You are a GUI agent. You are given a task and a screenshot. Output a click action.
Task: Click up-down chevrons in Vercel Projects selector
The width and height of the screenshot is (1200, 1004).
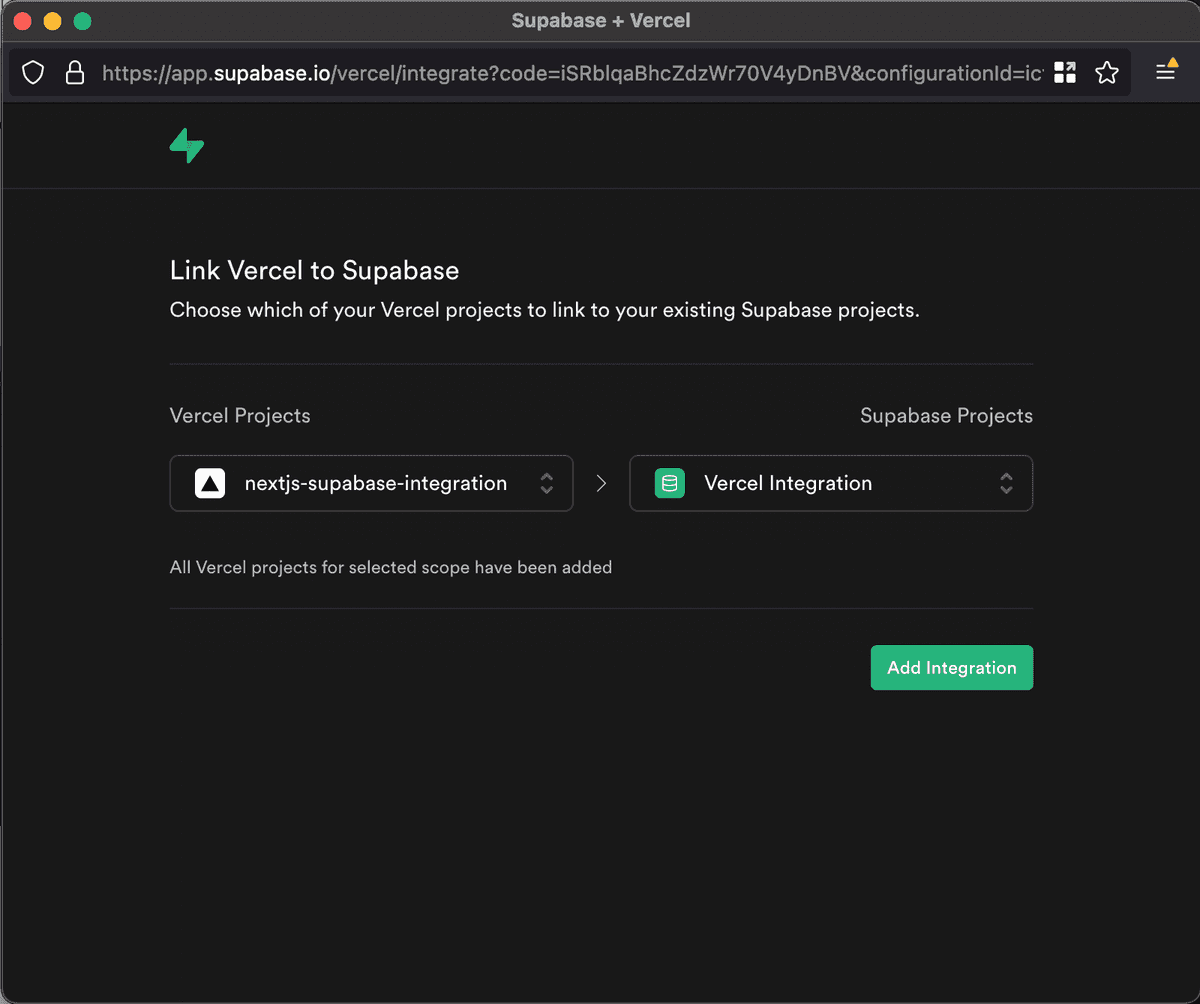pyautogui.click(x=547, y=484)
